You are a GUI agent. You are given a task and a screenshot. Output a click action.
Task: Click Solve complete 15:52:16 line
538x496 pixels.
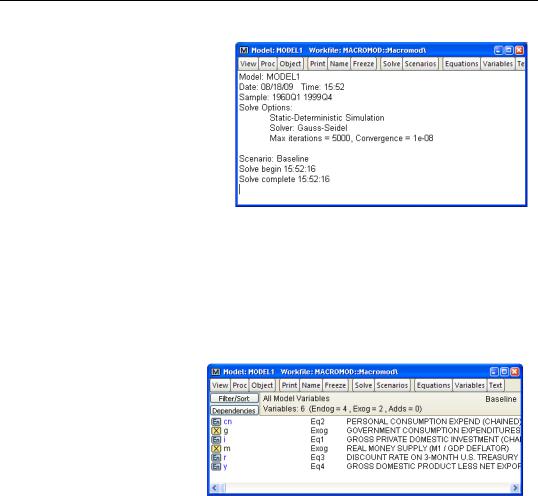coord(284,179)
